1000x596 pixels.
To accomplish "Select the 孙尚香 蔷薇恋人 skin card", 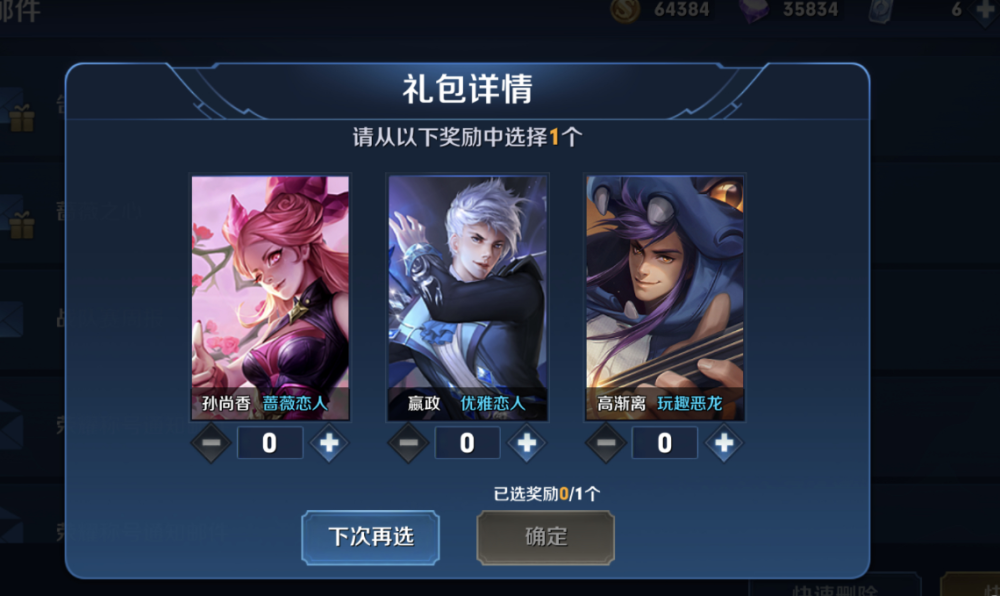I will (270, 298).
